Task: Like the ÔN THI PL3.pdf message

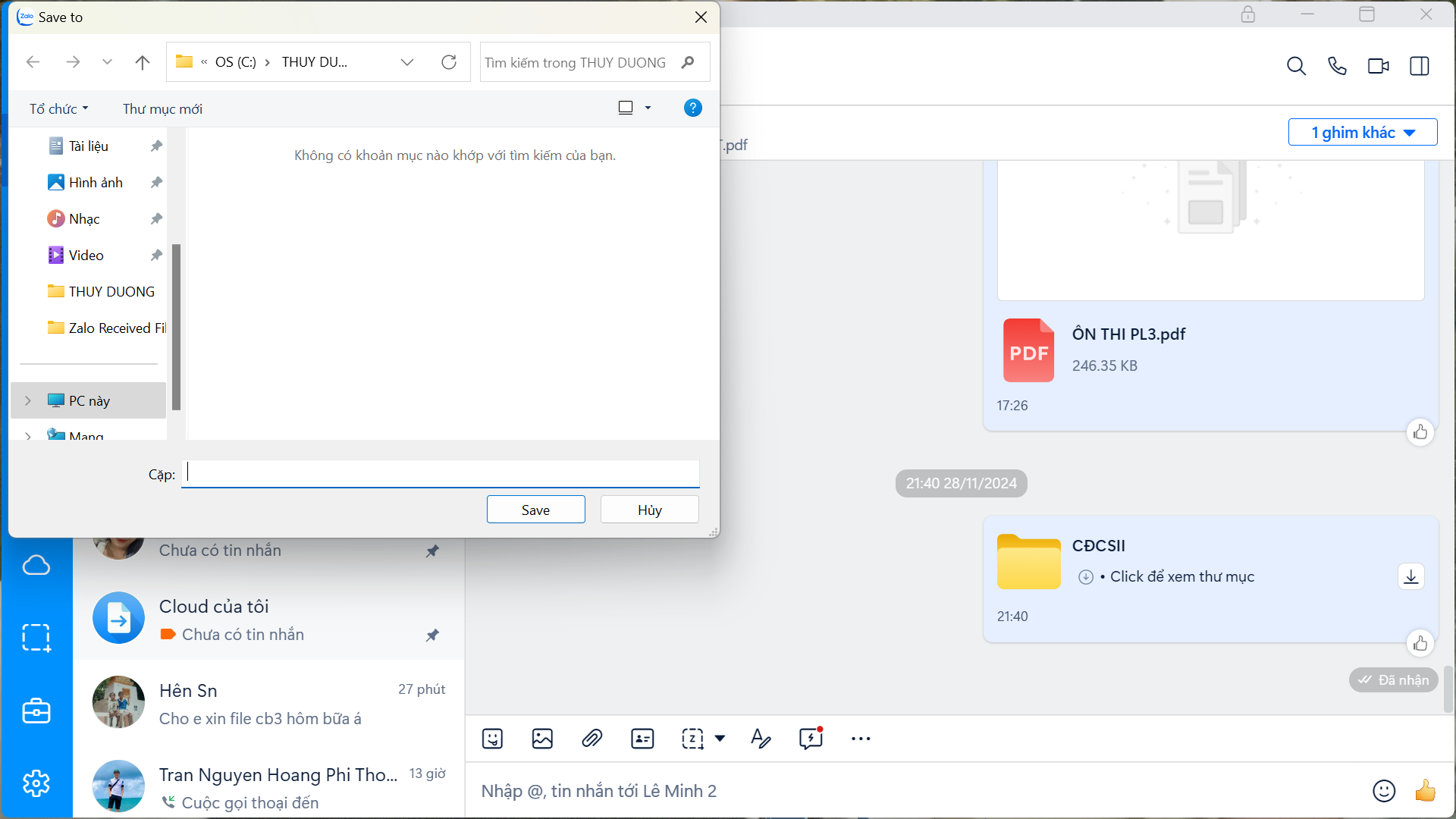Action: coord(1420,432)
